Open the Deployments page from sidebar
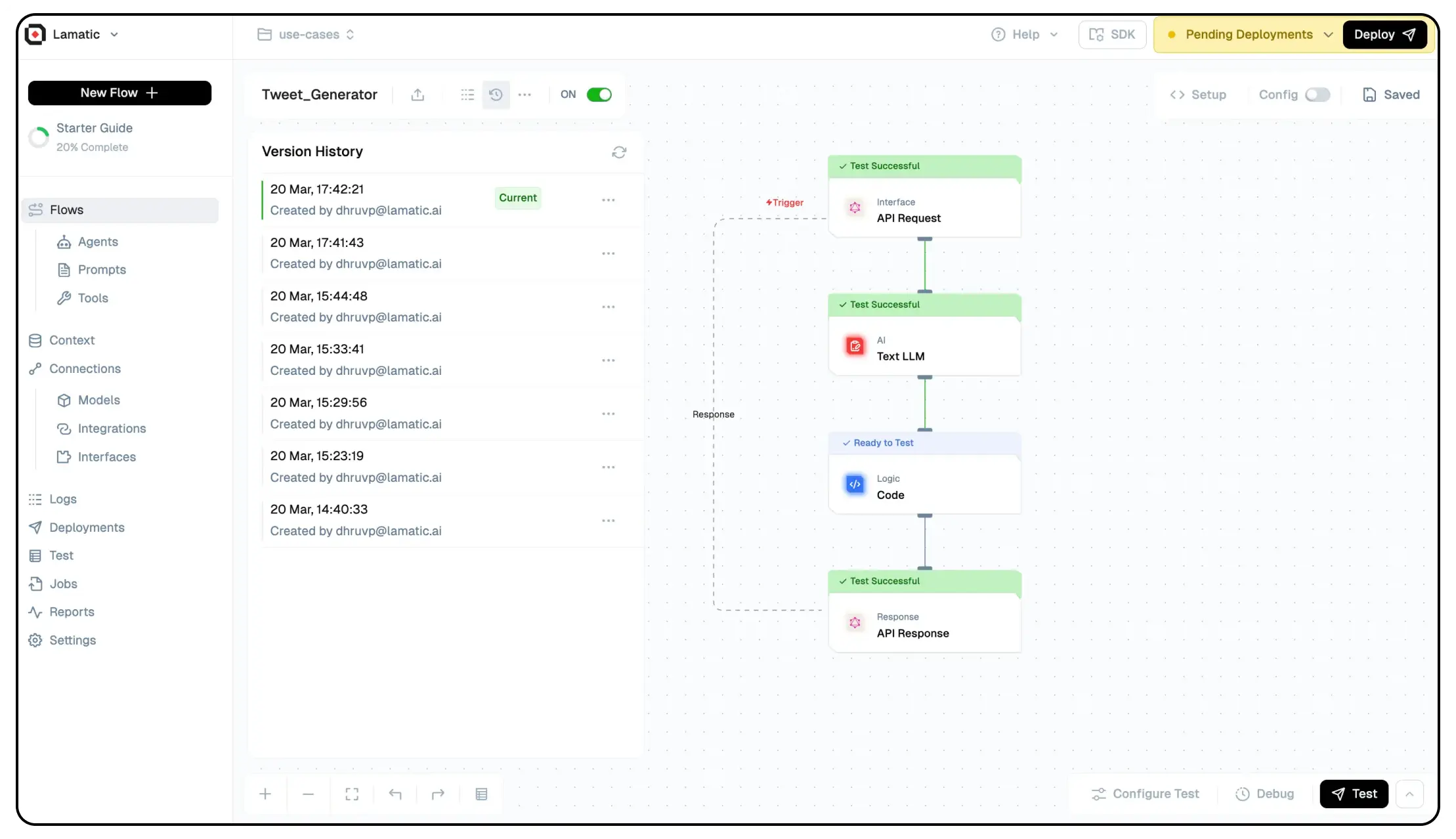The height and width of the screenshot is (839, 1456). 87,527
